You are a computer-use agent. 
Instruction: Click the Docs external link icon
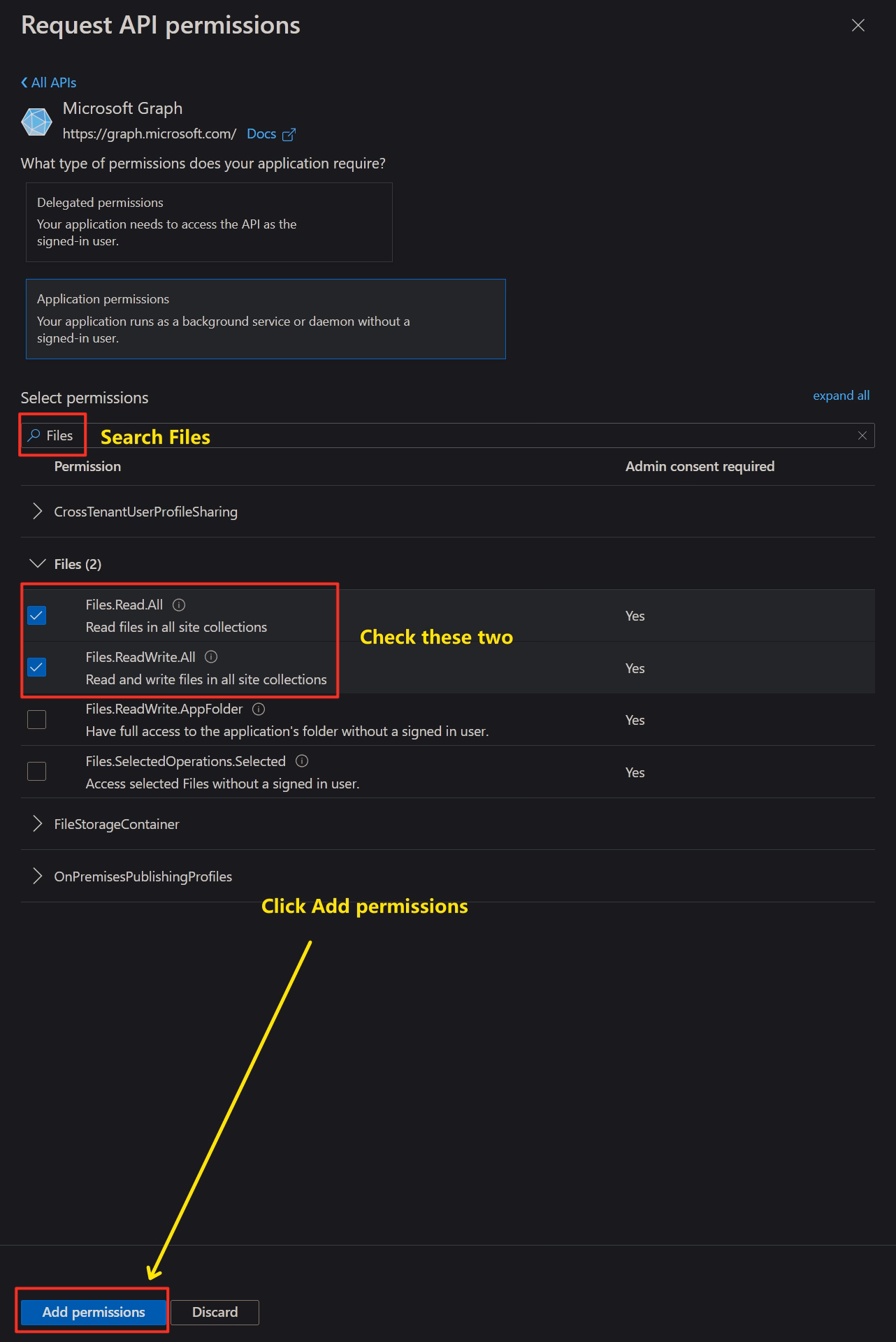[289, 134]
